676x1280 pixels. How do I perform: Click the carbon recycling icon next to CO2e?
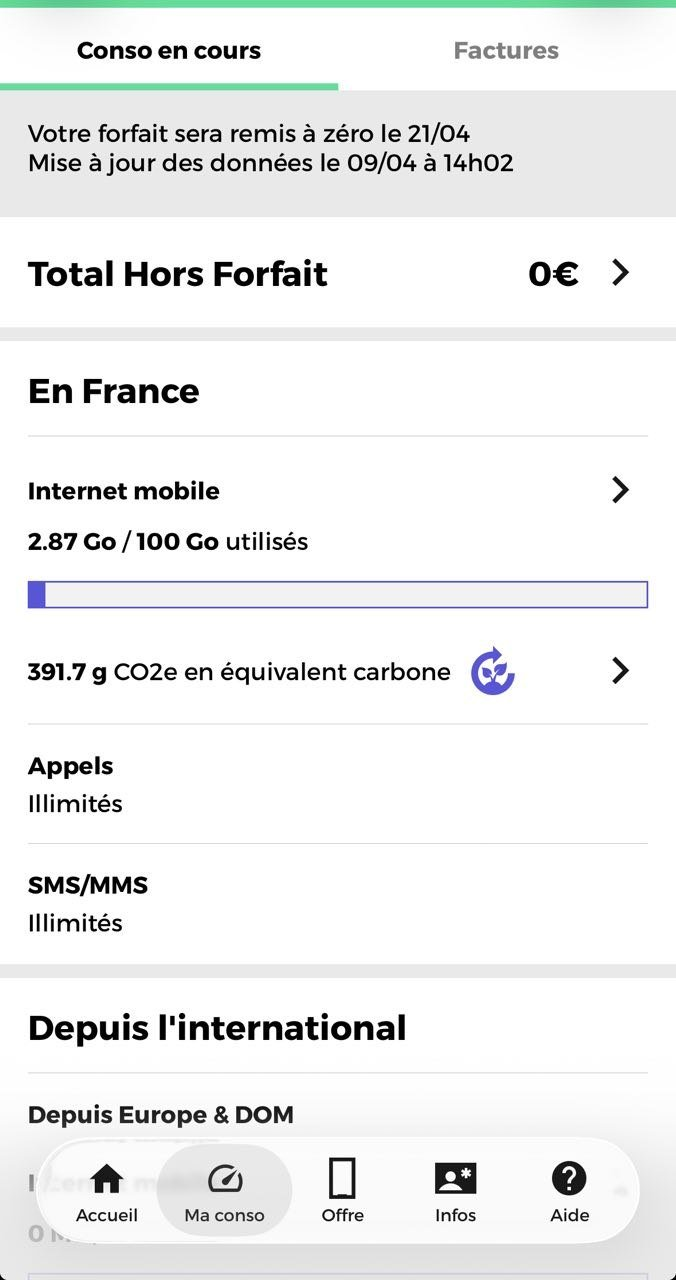[x=492, y=671]
